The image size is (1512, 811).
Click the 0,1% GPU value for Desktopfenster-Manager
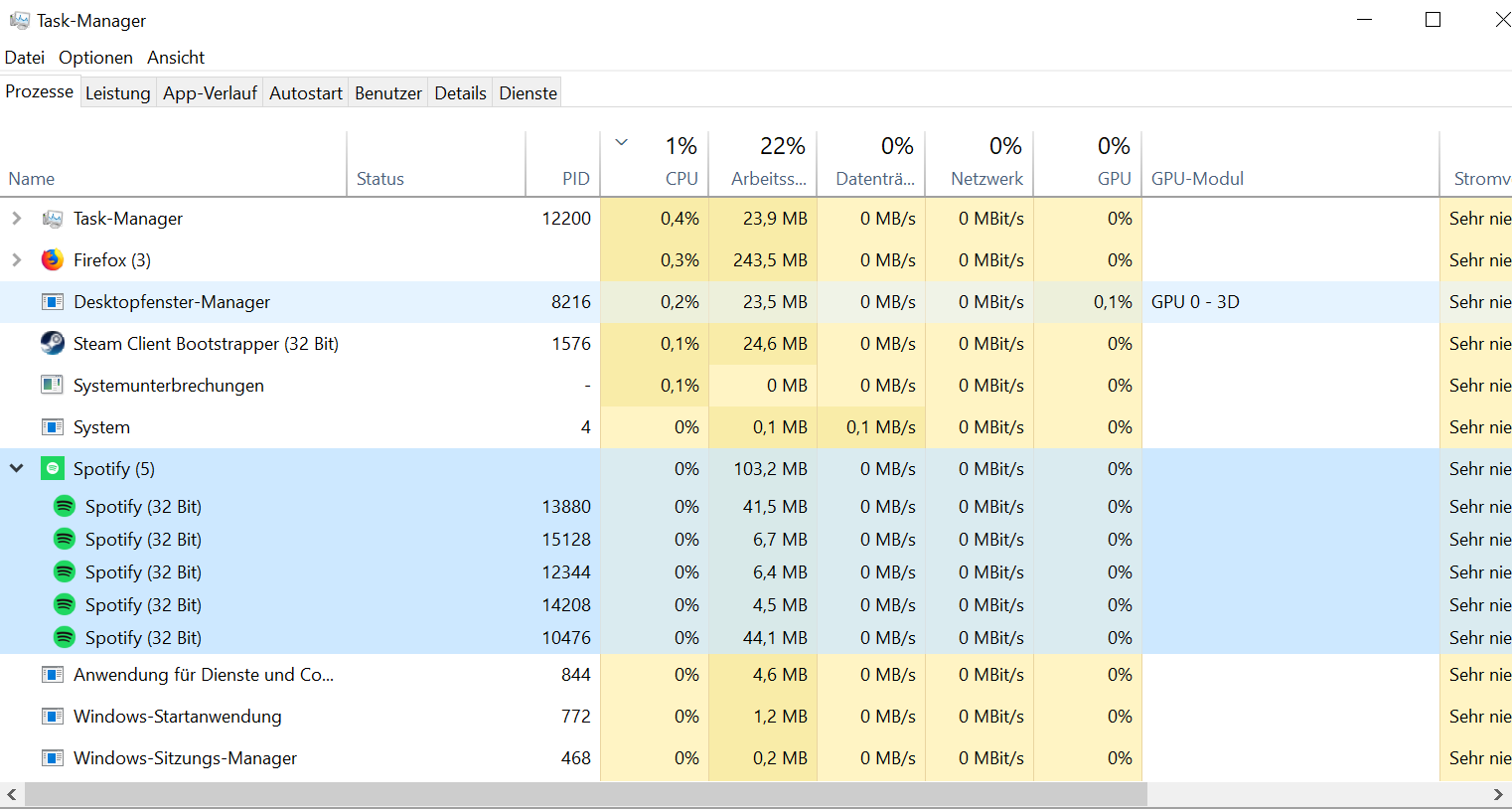coord(1113,302)
